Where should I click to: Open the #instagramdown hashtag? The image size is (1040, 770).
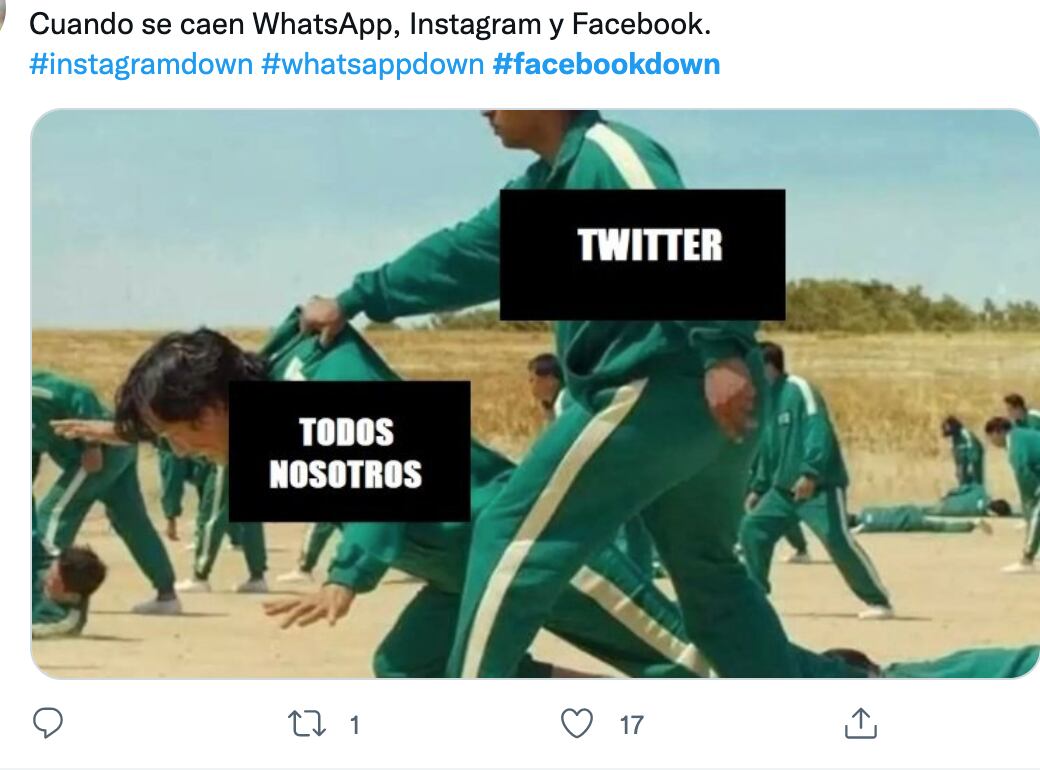[x=141, y=64]
